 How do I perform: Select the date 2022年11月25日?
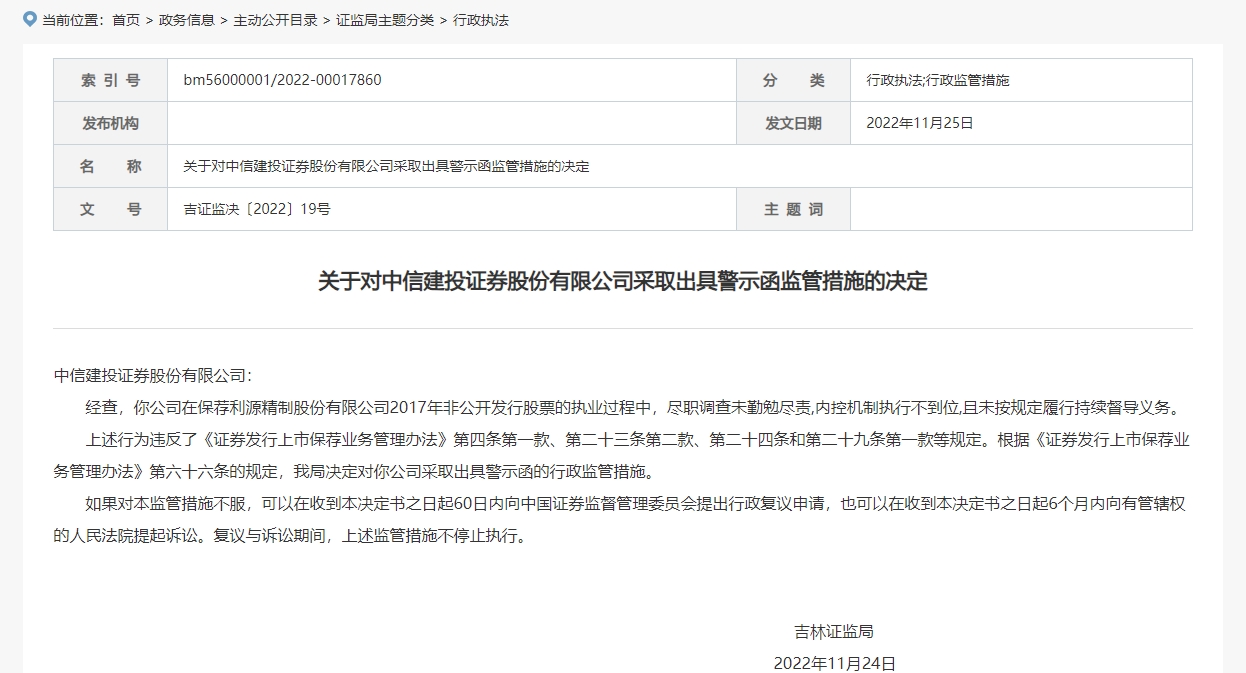pos(919,123)
